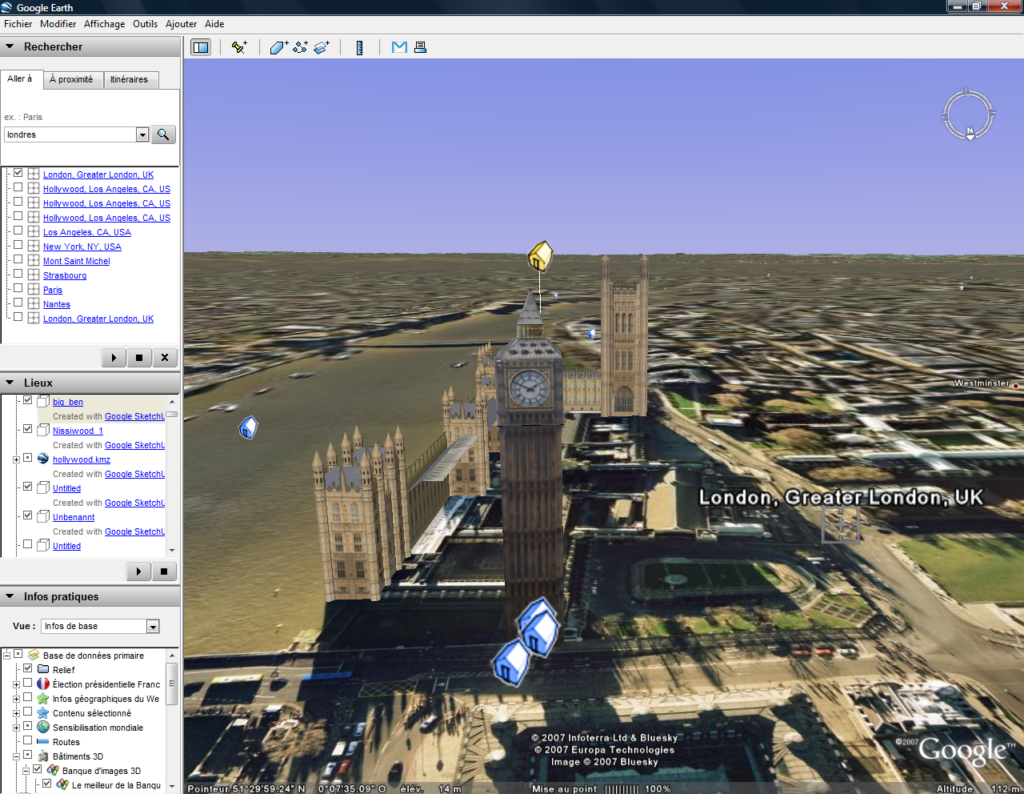Click the magnifier search button

[x=163, y=135]
